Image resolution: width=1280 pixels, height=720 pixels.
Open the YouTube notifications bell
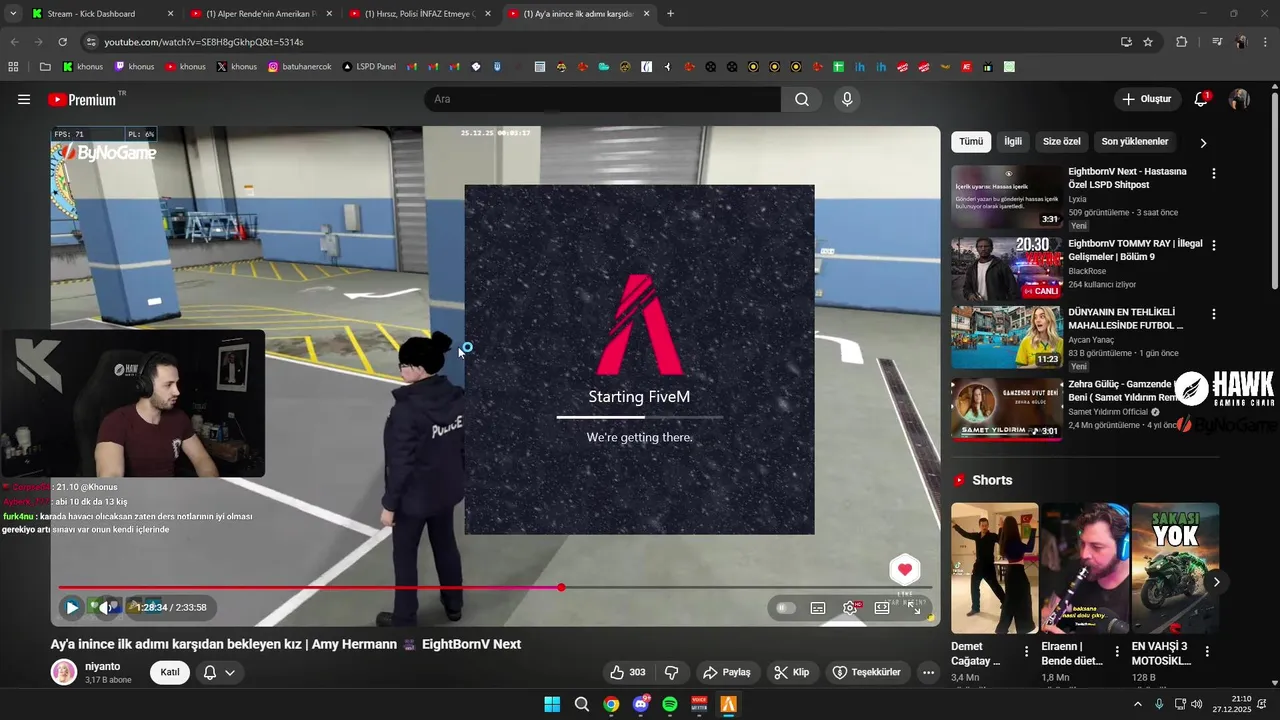tap(1202, 99)
